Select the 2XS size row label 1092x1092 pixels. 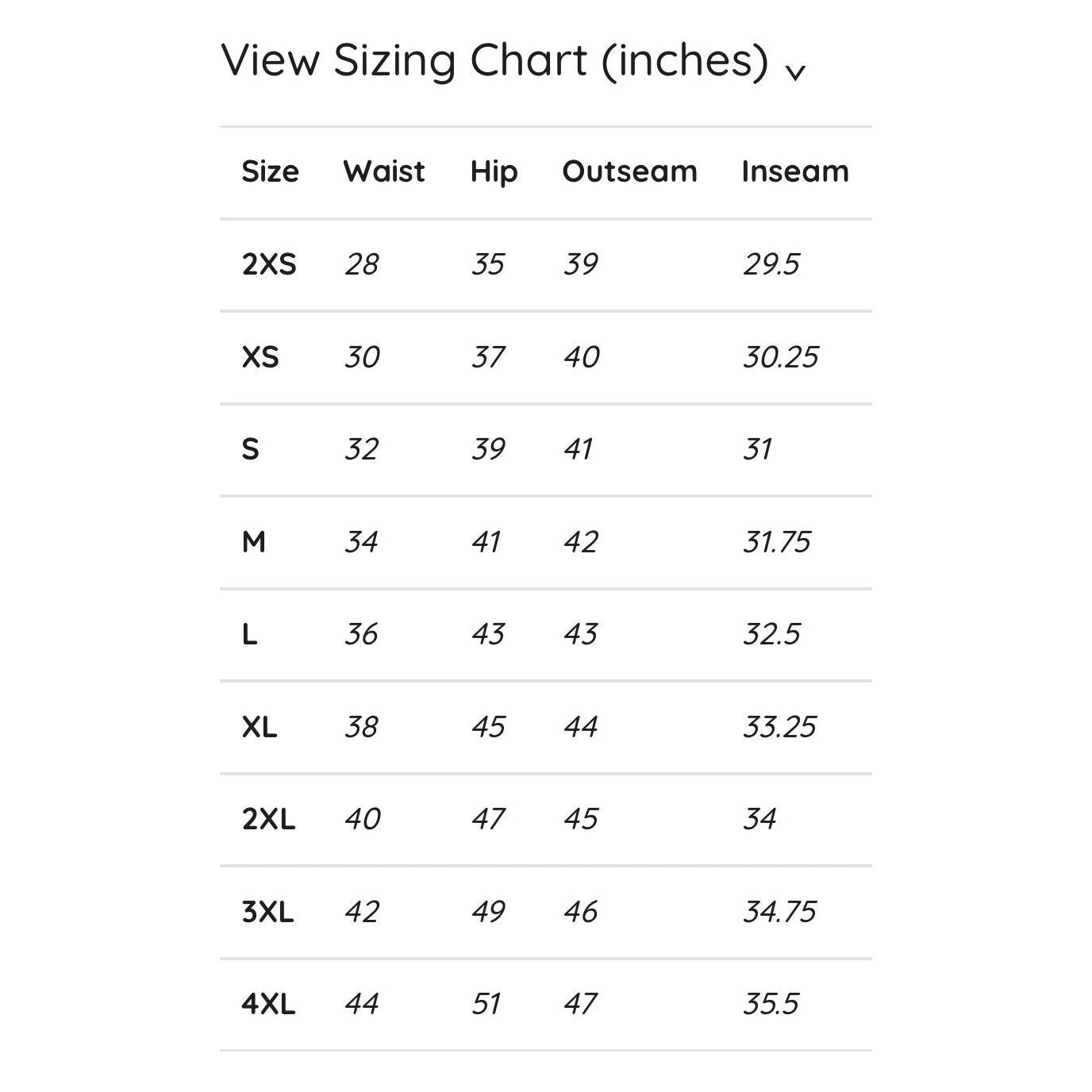pyautogui.click(x=269, y=264)
